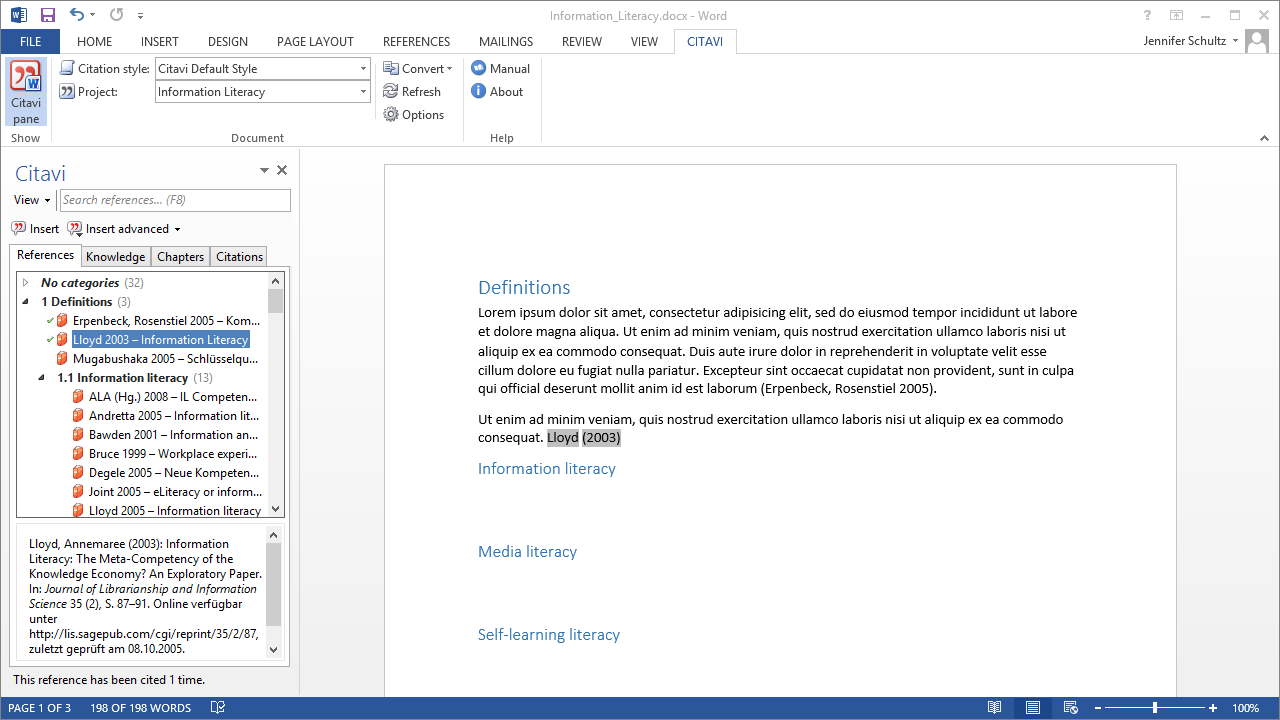This screenshot has height=720, width=1280.
Task: Click the 100% zoom level
Action: [1246, 708]
